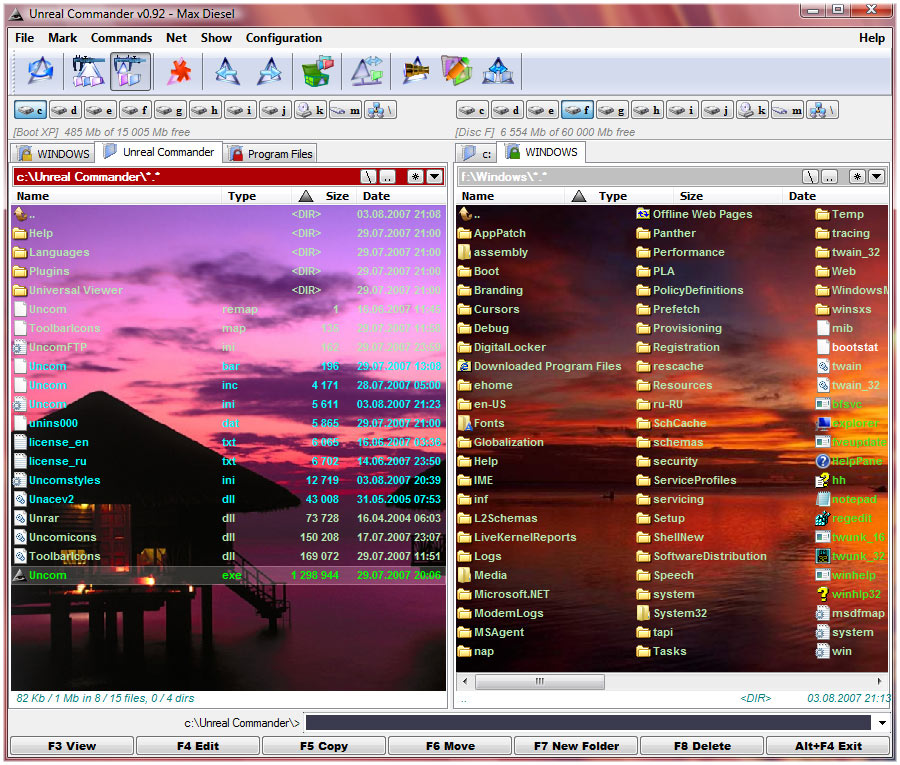The height and width of the screenshot is (765, 900).
Task: Click the F6 Move button
Action: (450, 746)
